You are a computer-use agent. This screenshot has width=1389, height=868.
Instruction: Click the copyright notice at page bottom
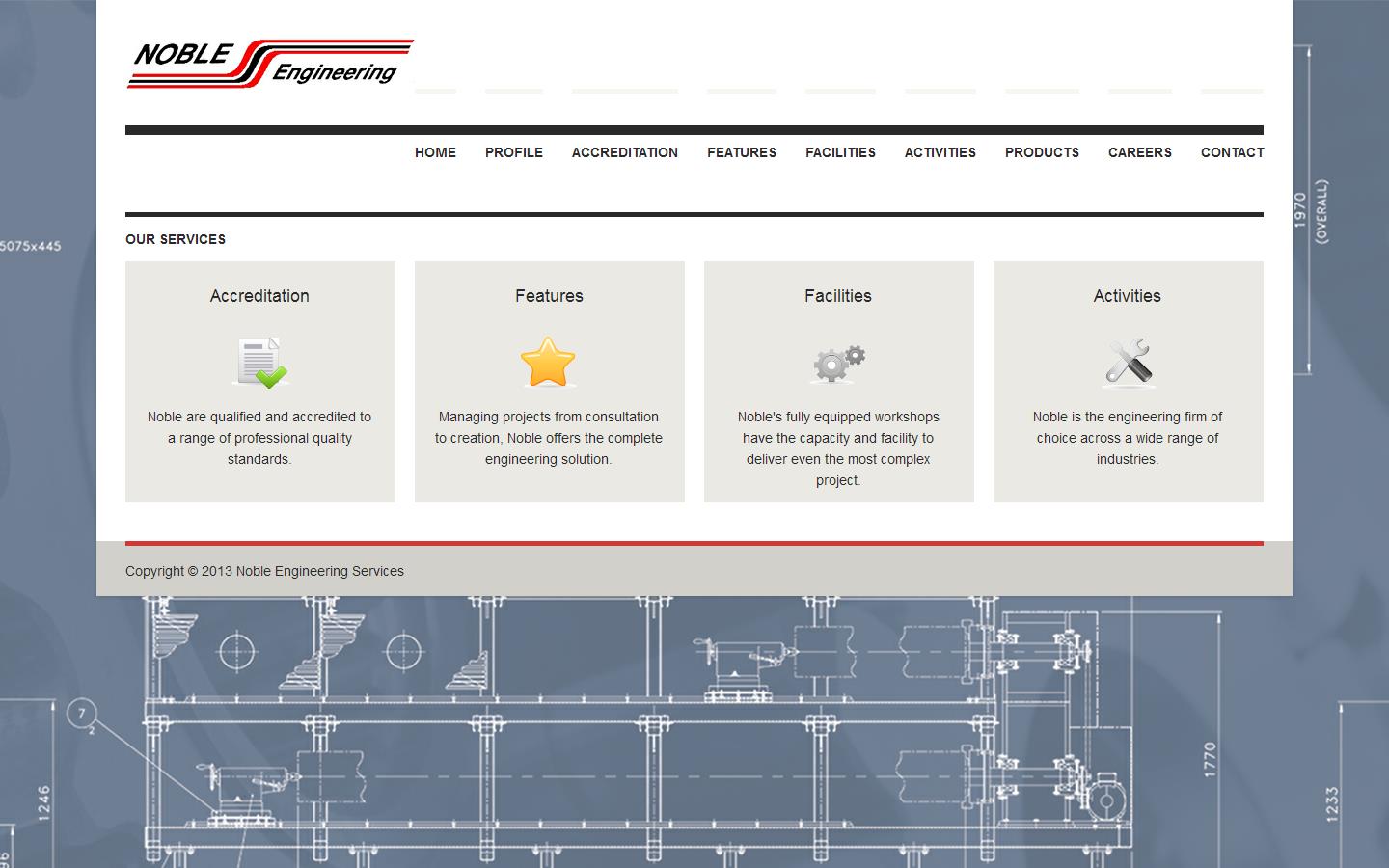click(264, 571)
